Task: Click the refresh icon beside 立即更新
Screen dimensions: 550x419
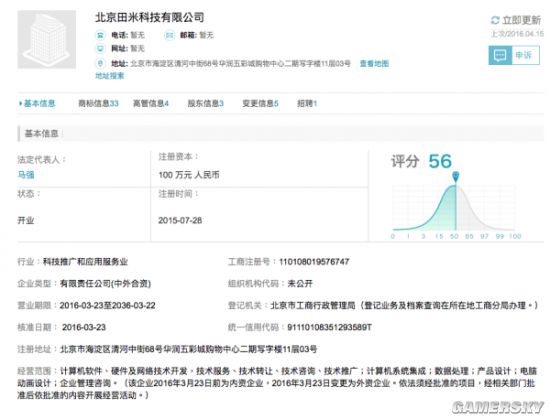Action: tap(495, 20)
